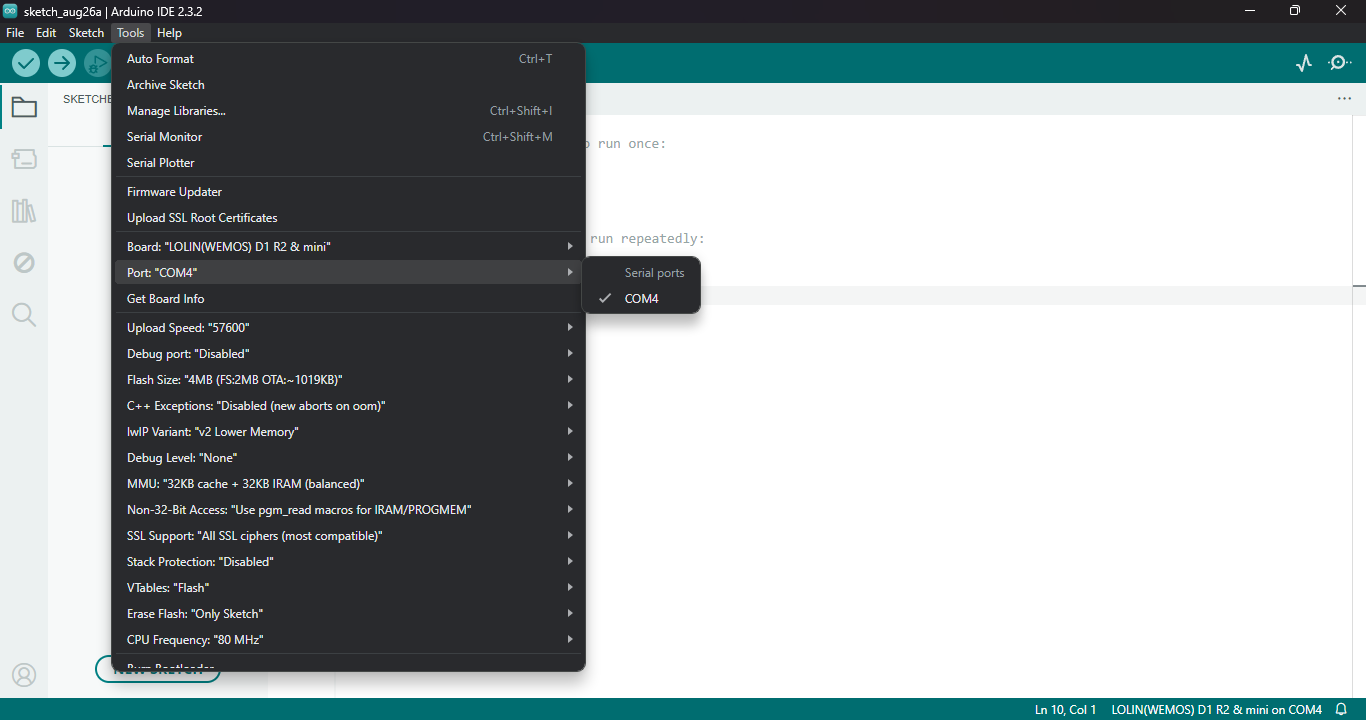Expand the VTables "Flash" submenu
Image resolution: width=1366 pixels, height=720 pixels.
pyautogui.click(x=348, y=588)
